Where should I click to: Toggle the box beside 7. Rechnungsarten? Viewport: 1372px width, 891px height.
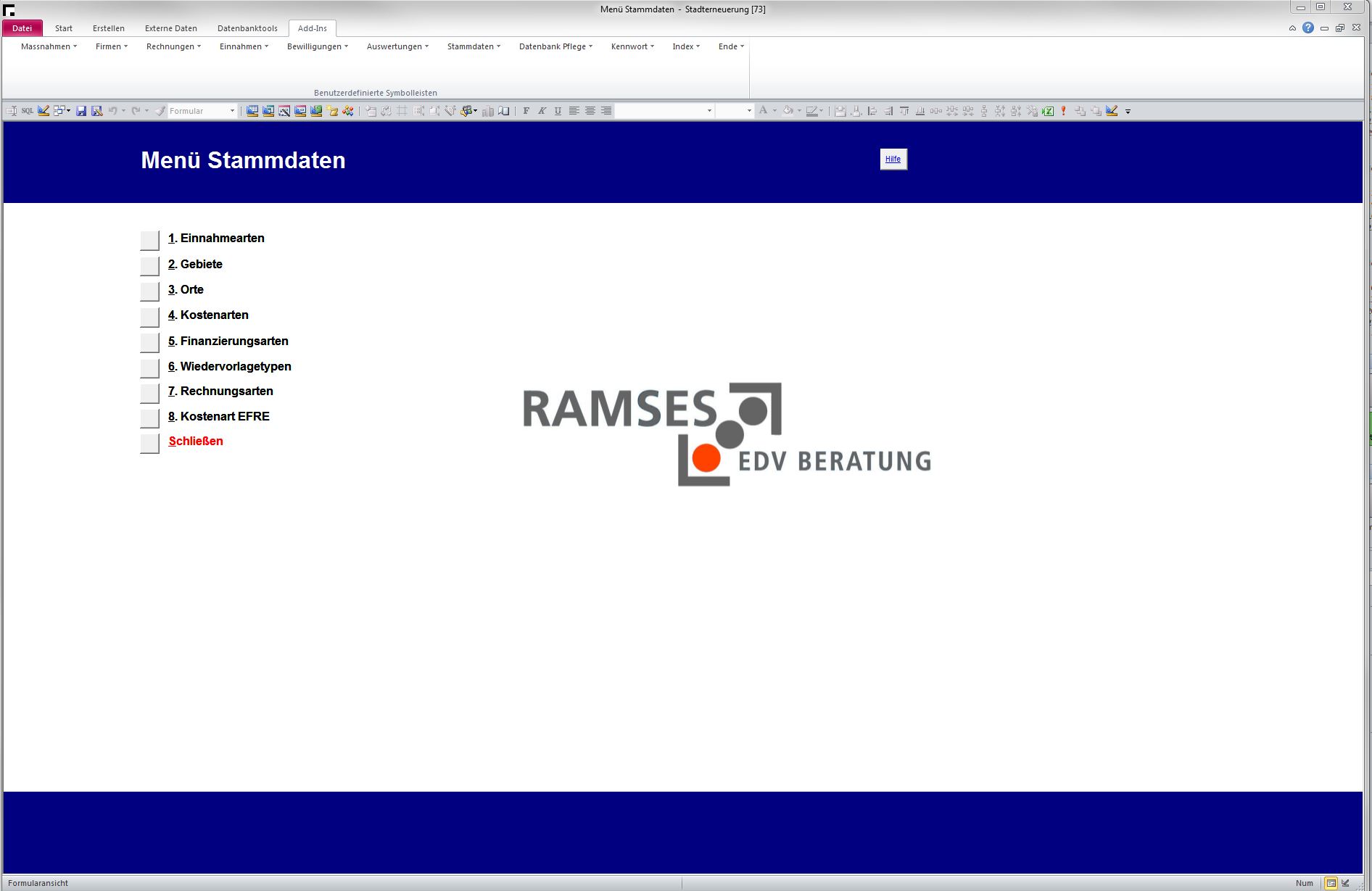(x=149, y=393)
